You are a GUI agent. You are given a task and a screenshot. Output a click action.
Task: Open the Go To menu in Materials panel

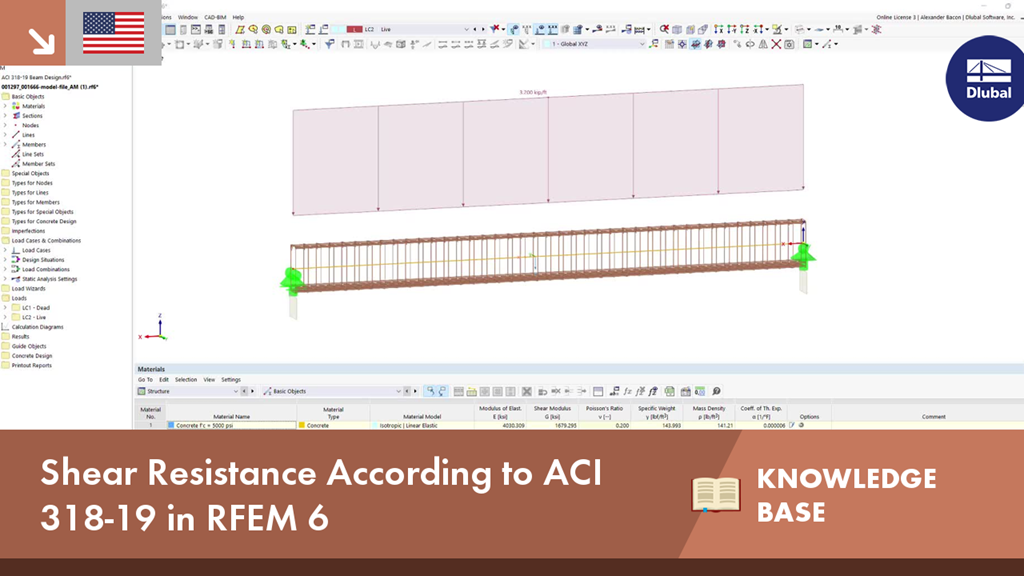click(145, 379)
